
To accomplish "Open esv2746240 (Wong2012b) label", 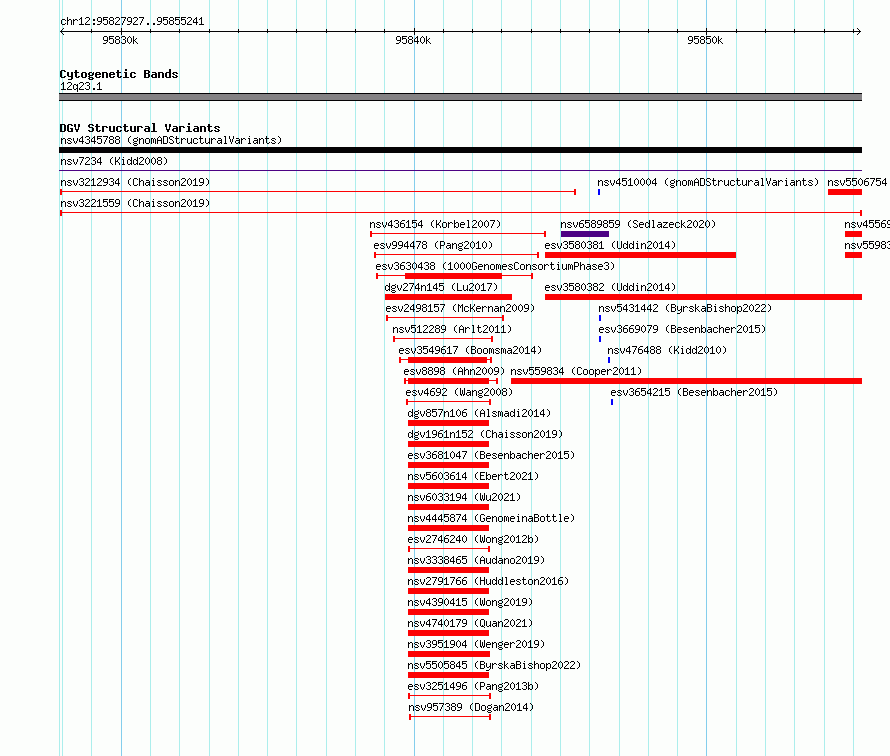I will tap(473, 539).
